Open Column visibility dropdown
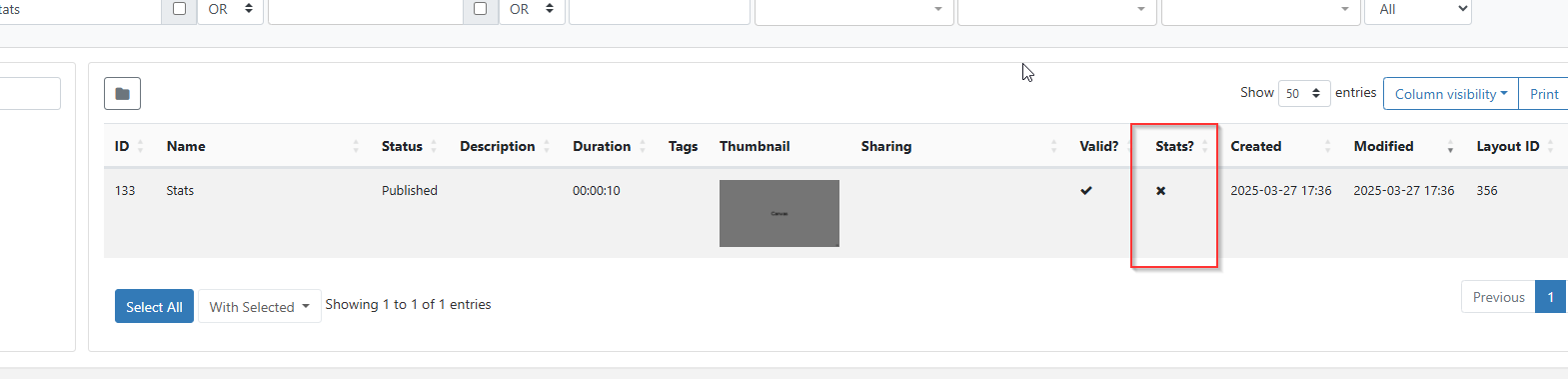The width and height of the screenshot is (1568, 379). pos(1450,94)
